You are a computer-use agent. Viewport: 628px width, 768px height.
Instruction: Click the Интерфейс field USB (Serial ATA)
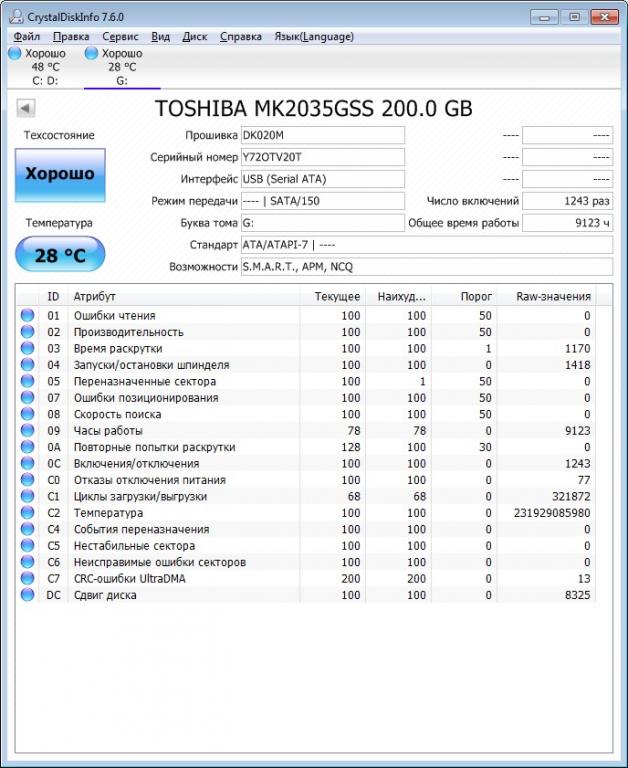[323, 179]
